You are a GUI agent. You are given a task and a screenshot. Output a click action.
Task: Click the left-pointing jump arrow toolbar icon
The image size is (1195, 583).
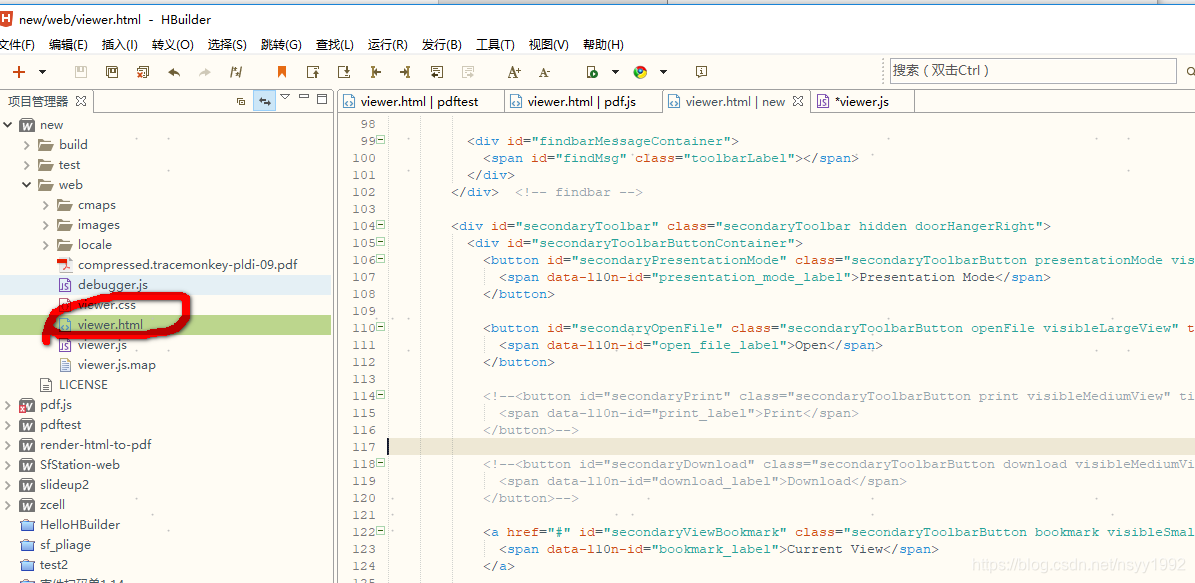coord(375,72)
